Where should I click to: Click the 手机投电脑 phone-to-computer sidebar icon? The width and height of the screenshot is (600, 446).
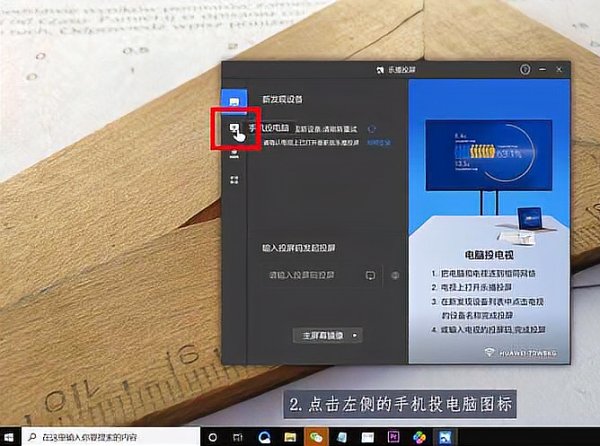coord(234,129)
